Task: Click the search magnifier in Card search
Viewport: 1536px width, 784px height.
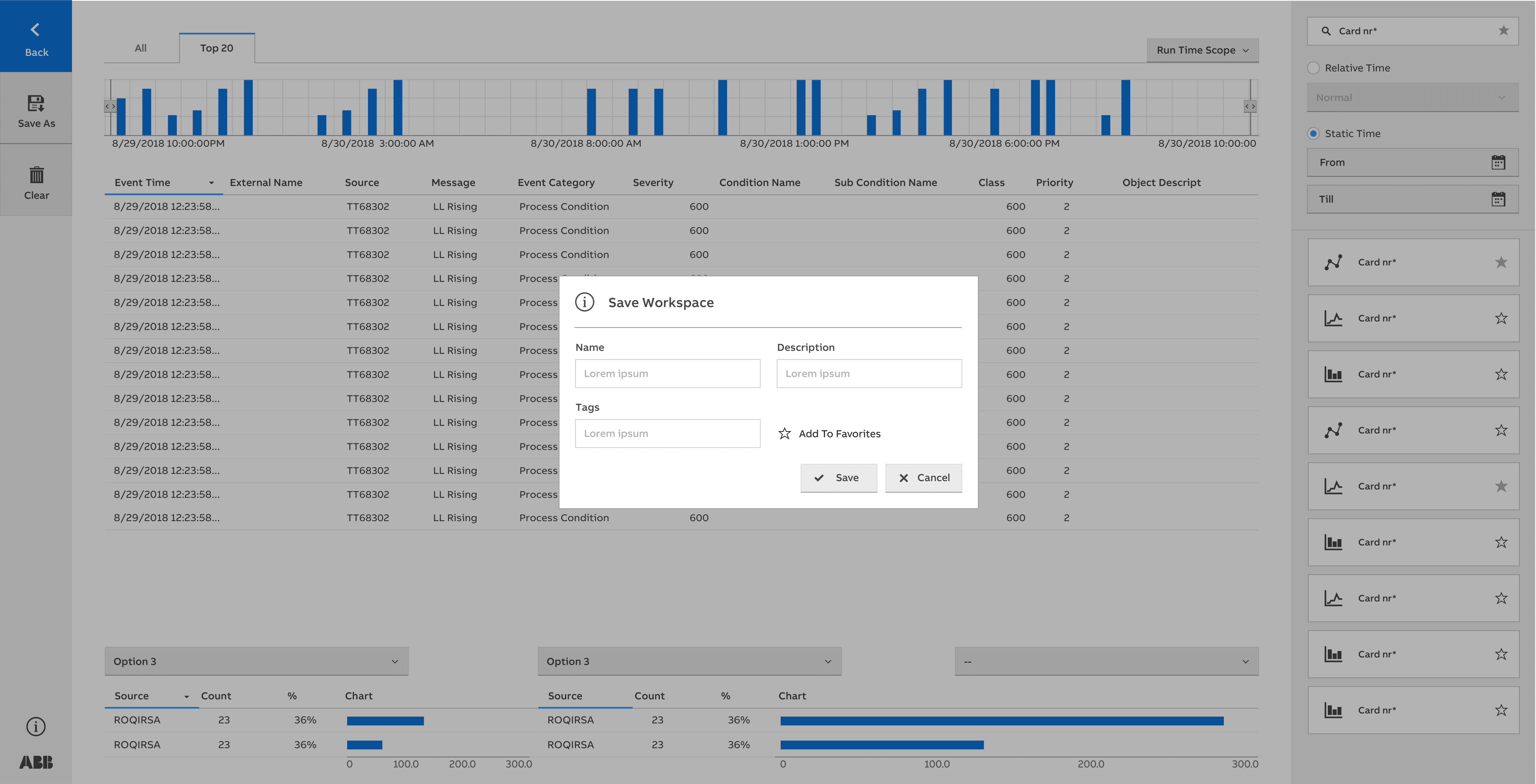Action: 1326,31
